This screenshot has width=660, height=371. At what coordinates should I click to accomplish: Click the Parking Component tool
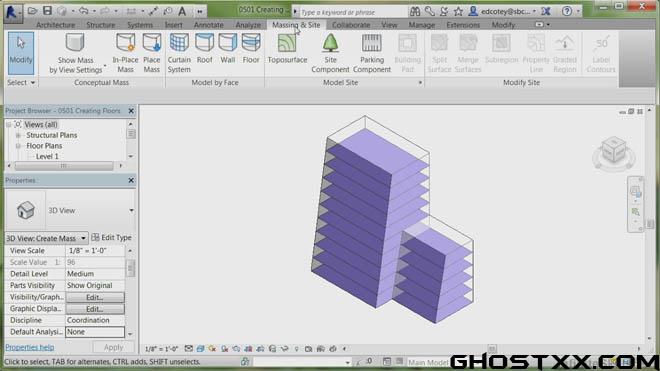(372, 53)
